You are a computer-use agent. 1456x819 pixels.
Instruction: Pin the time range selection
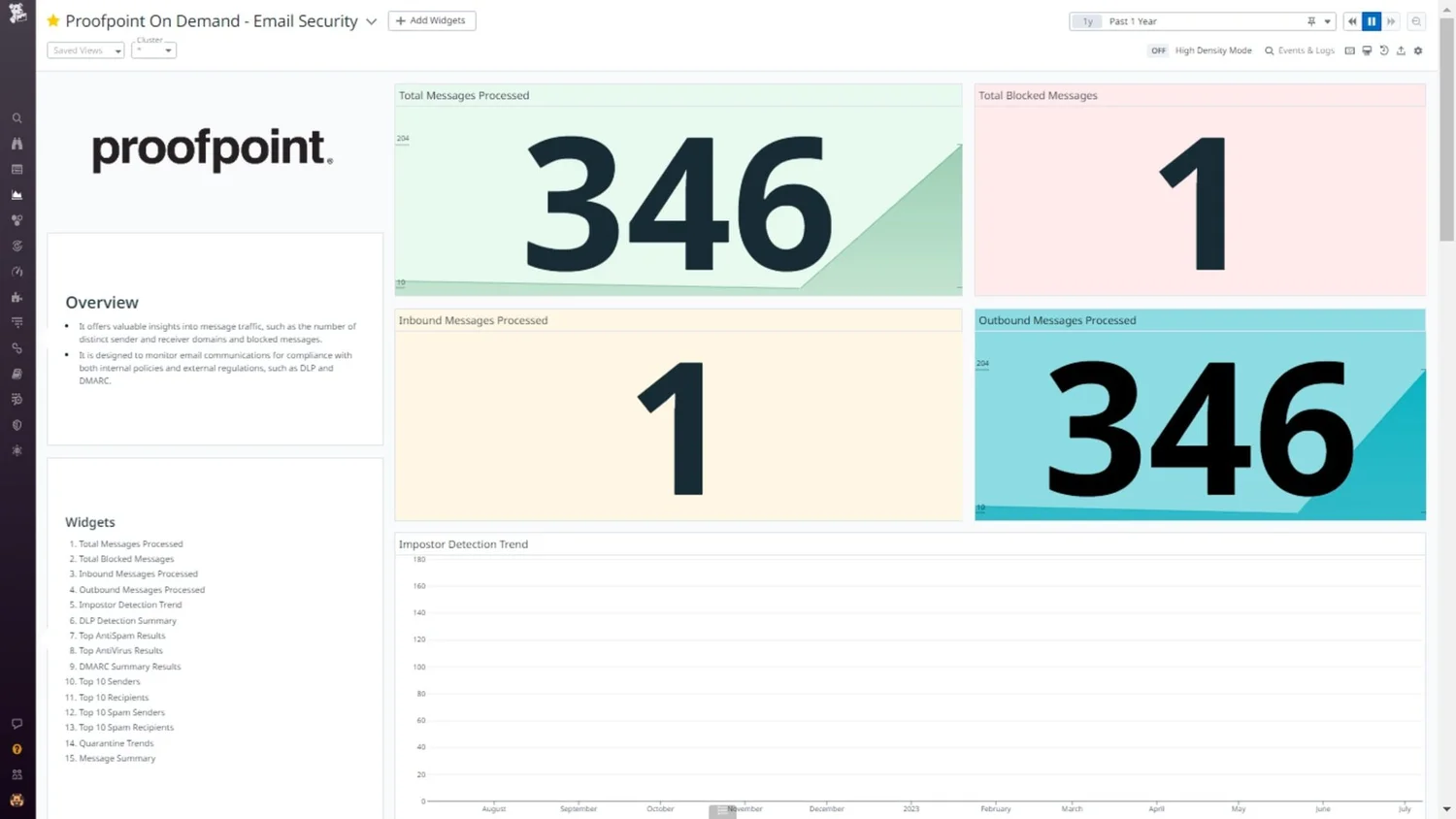click(x=1311, y=21)
